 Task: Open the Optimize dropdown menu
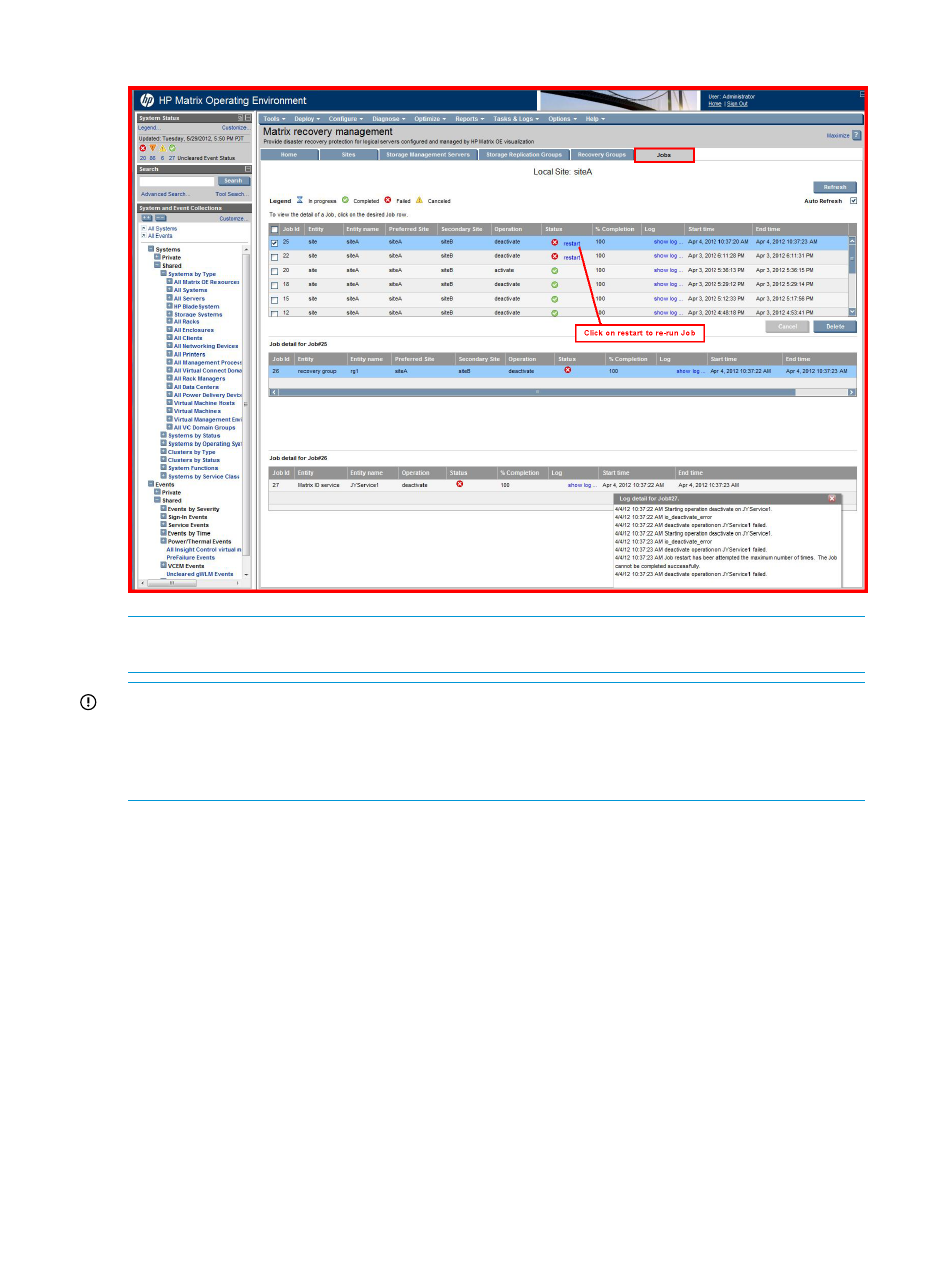(430, 119)
